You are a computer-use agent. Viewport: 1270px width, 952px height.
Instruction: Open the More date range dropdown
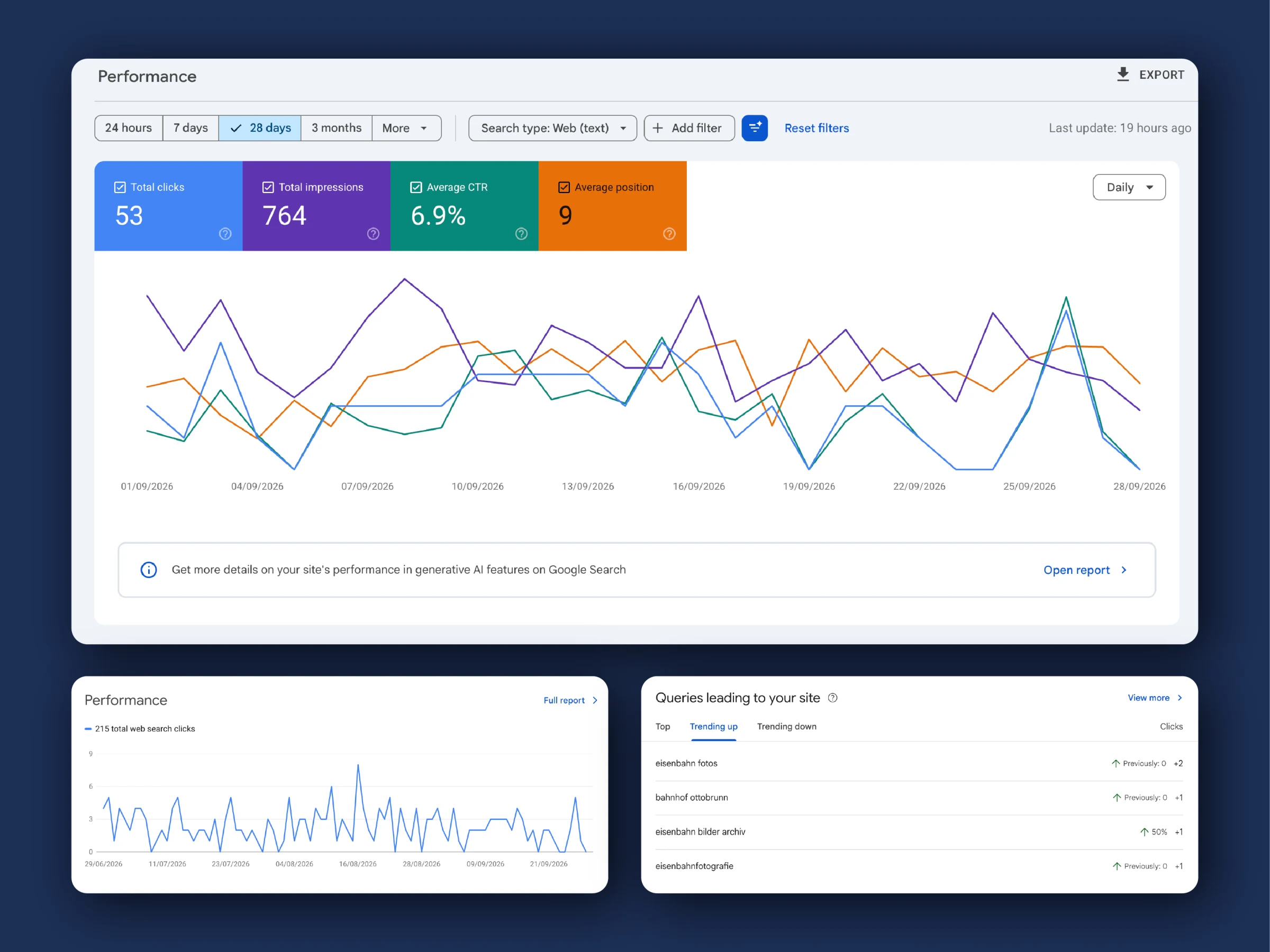(406, 128)
